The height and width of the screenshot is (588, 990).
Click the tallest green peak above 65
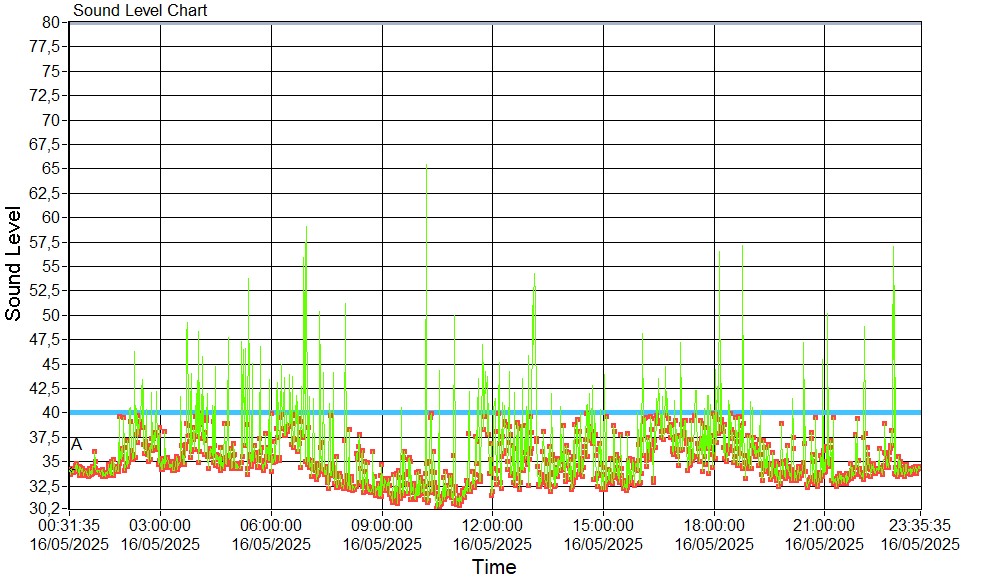(x=427, y=168)
